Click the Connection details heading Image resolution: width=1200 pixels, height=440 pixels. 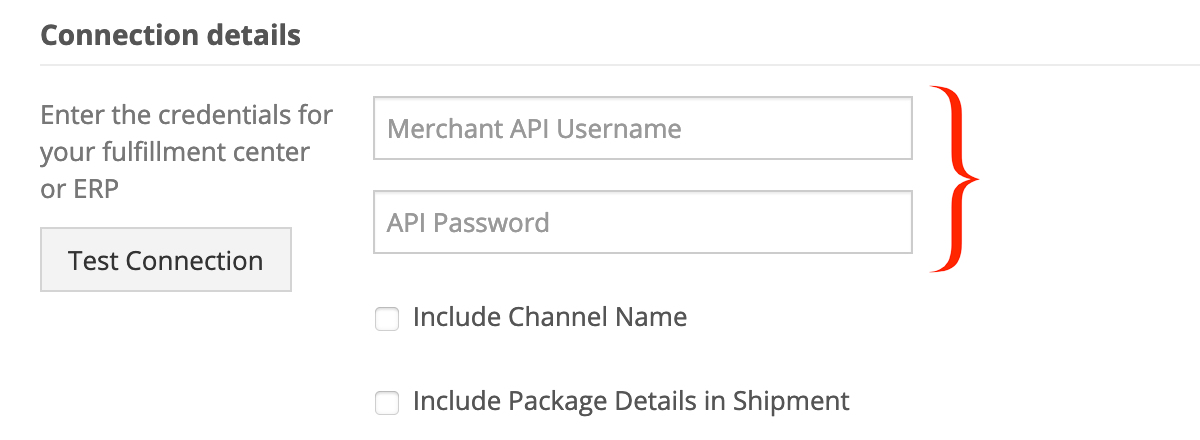pos(170,35)
